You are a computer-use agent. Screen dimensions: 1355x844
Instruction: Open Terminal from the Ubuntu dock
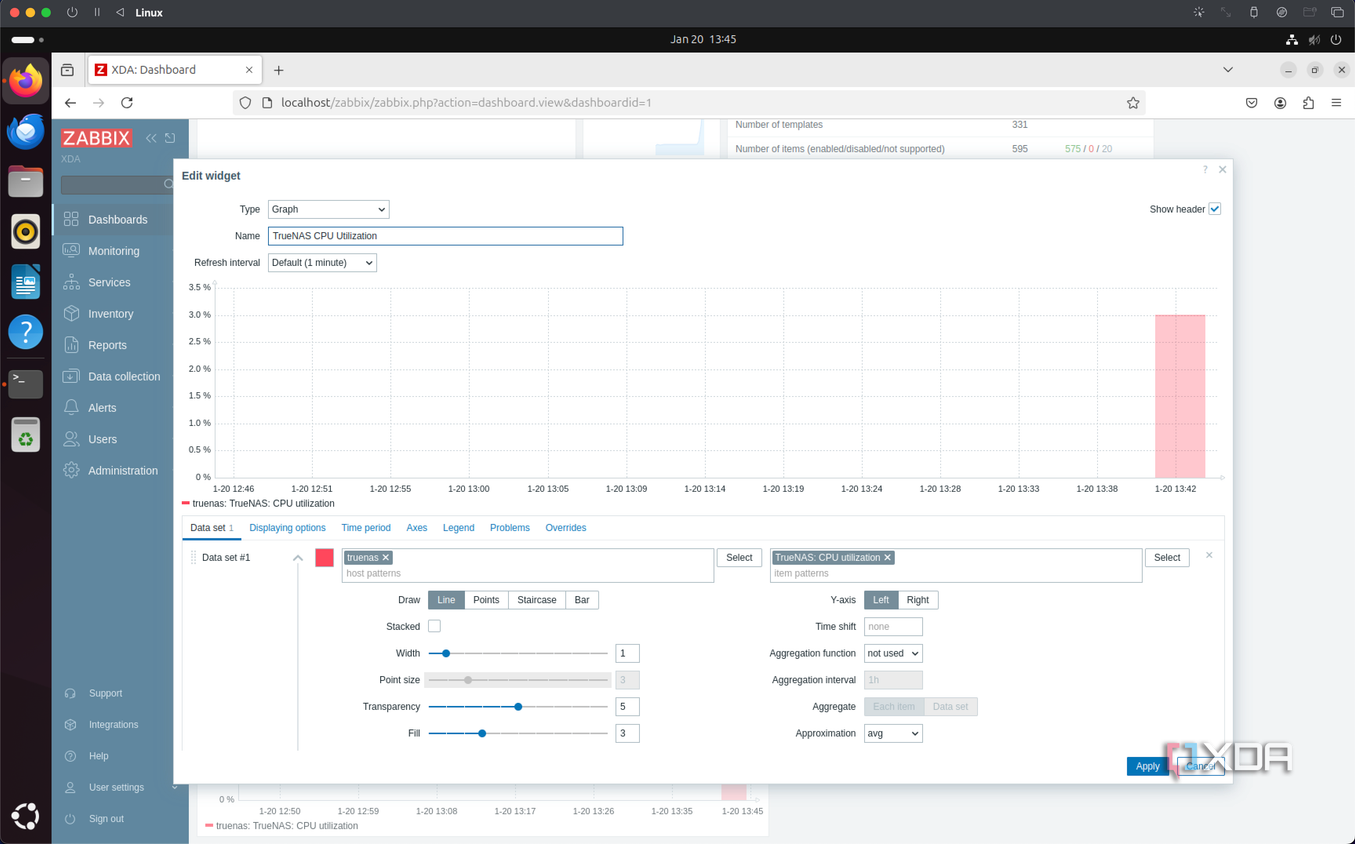[x=26, y=383]
